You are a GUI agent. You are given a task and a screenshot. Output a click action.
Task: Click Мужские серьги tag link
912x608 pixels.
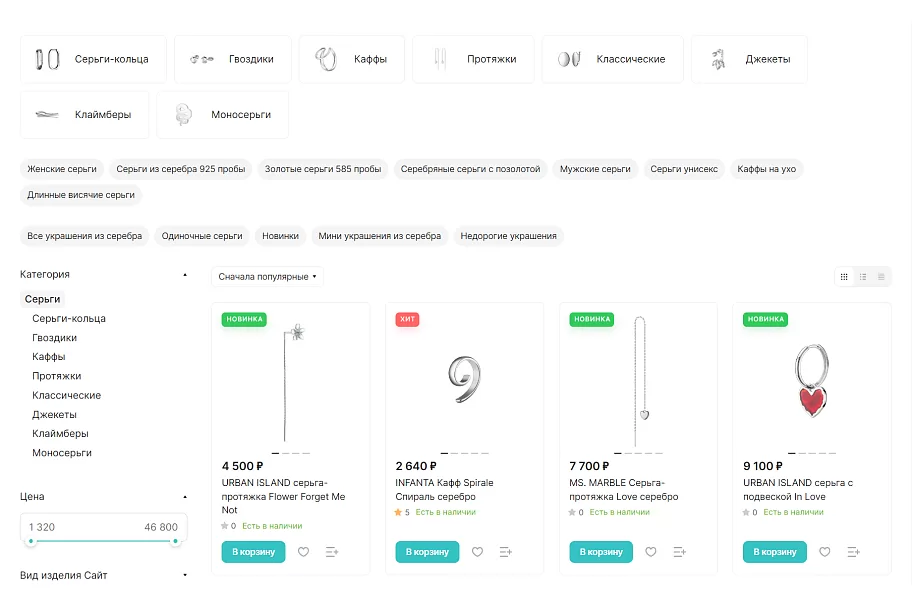click(595, 169)
